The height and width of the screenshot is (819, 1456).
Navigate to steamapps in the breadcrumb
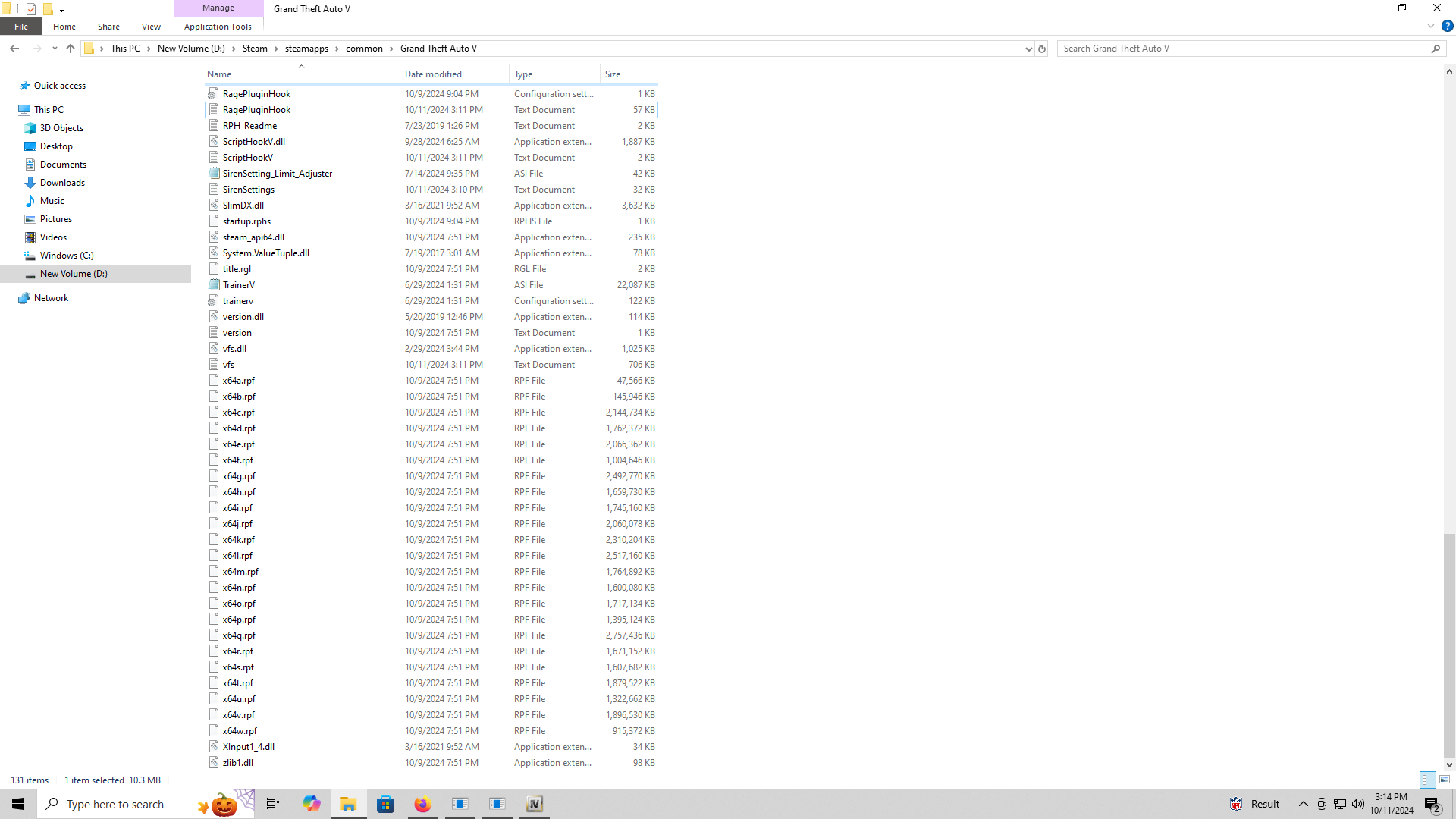click(306, 49)
